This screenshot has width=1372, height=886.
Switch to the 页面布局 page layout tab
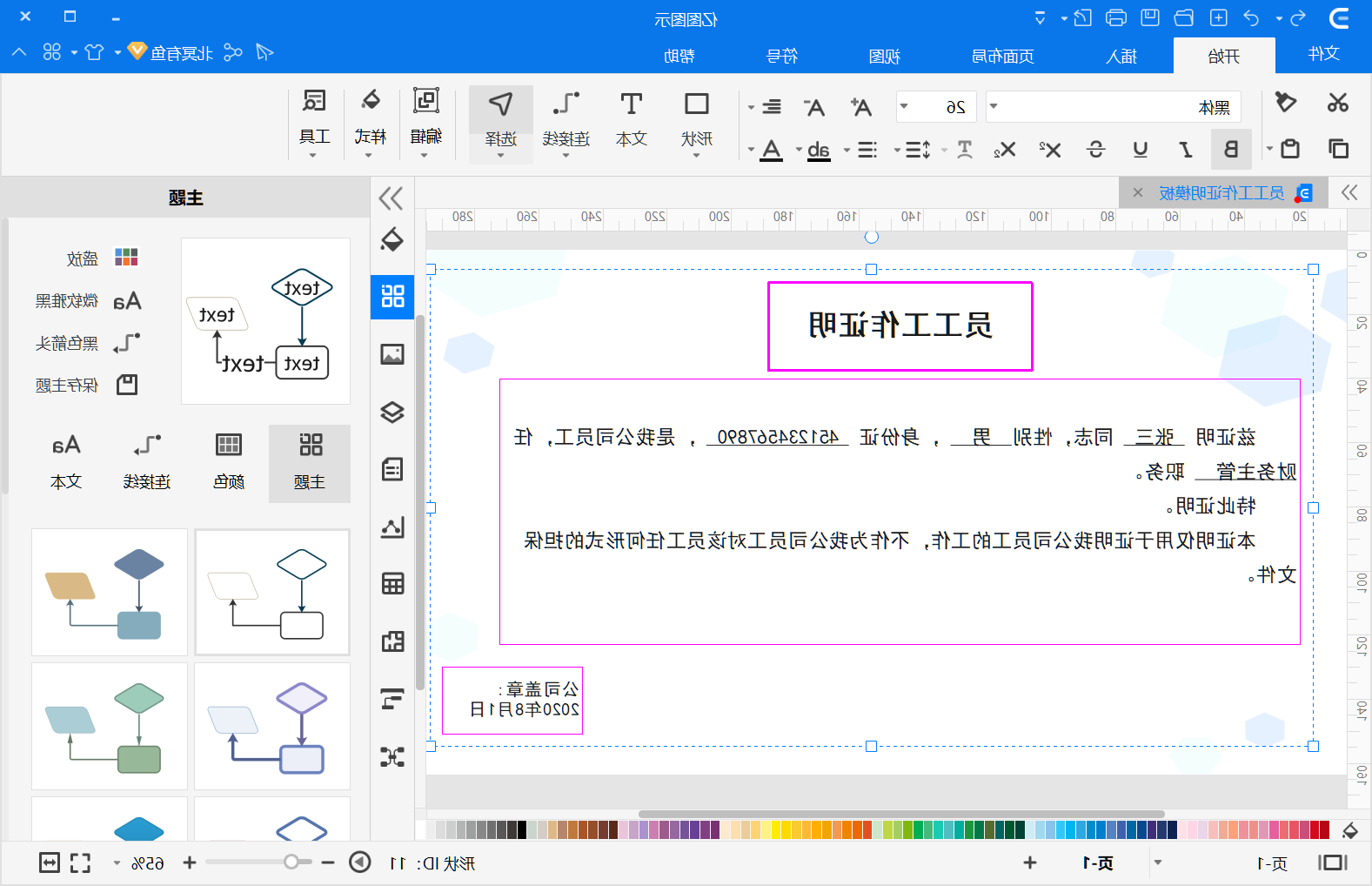click(1003, 56)
